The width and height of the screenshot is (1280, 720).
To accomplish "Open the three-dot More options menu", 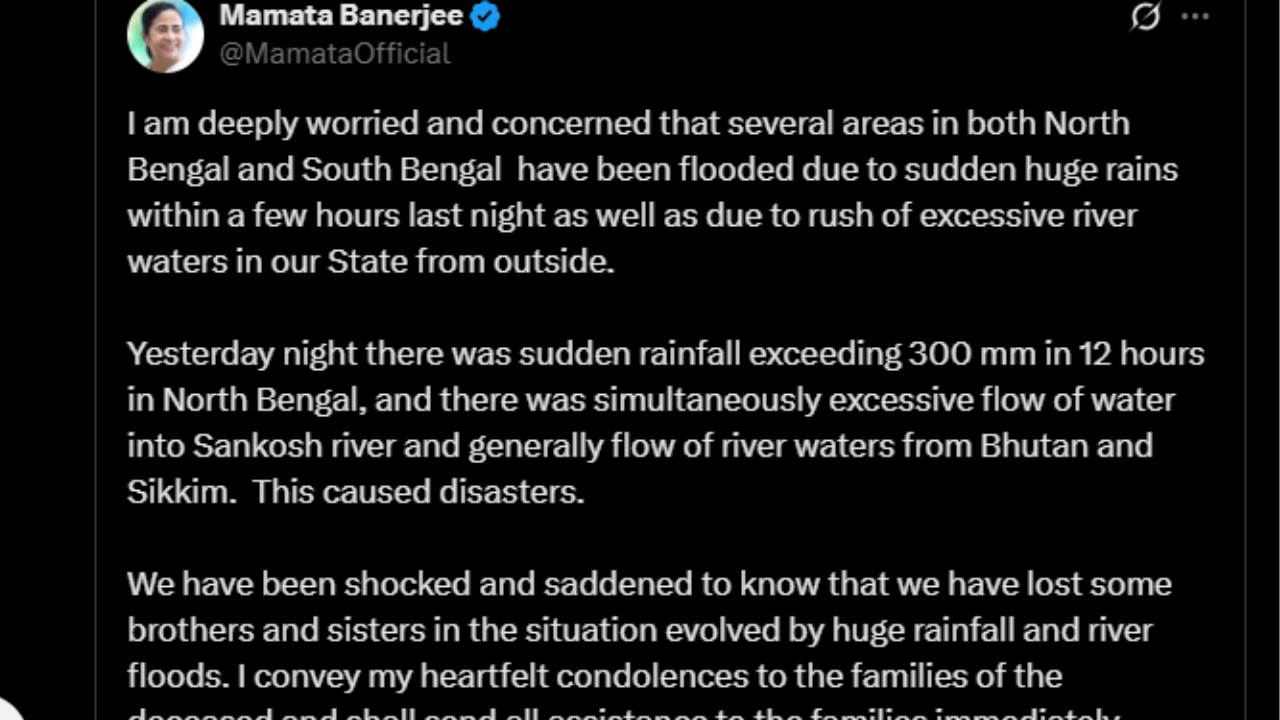I will pos(1195,18).
